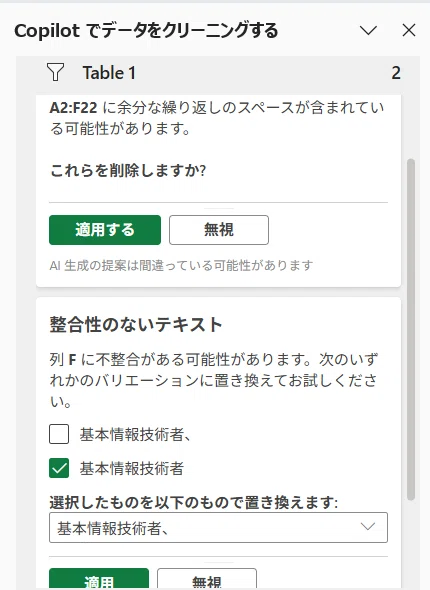Image resolution: width=430 pixels, height=590 pixels.
Task: Close the Copilot data cleaning pane
Action: coord(409,30)
